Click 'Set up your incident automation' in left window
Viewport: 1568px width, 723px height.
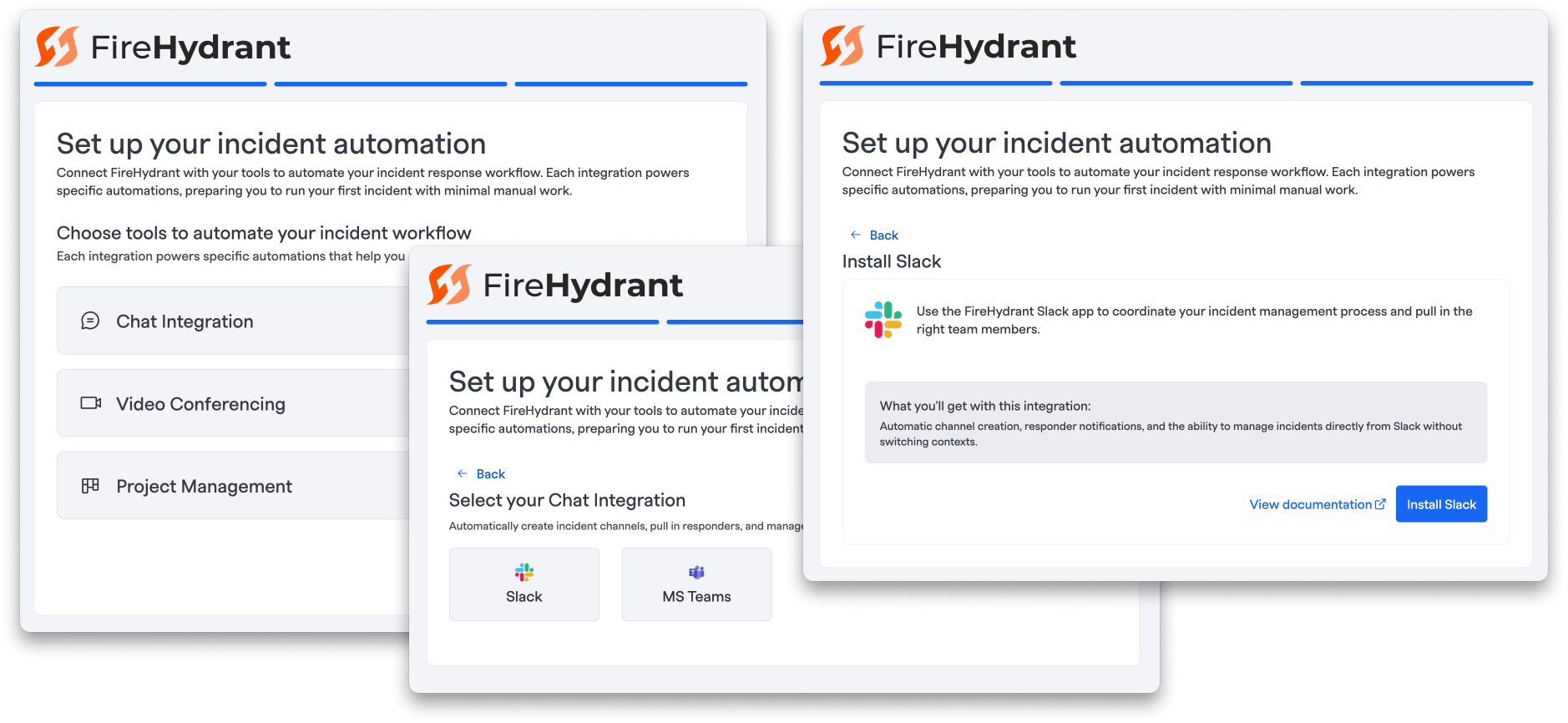point(271,144)
